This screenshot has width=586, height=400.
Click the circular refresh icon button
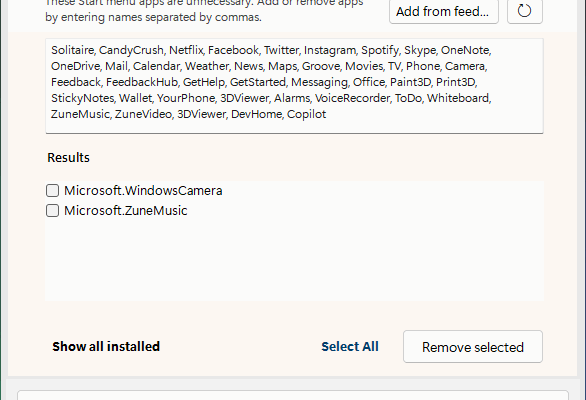[x=525, y=11]
